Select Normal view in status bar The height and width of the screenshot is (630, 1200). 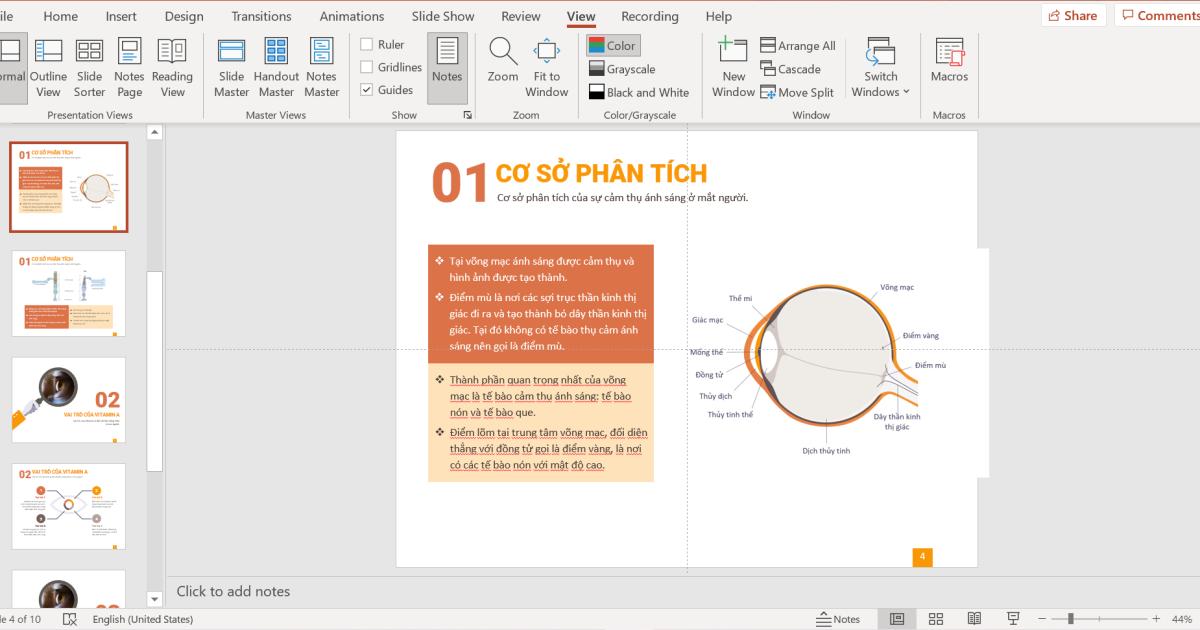pos(897,619)
